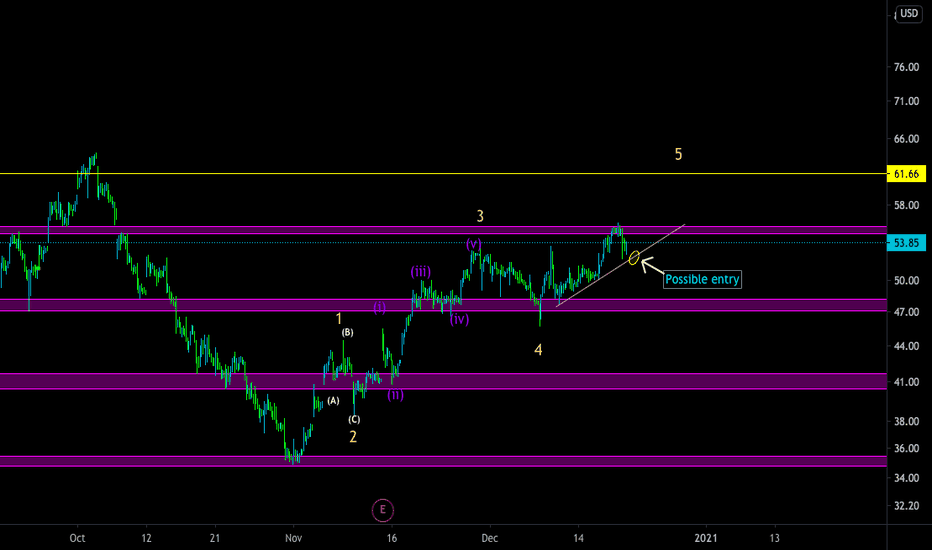Click the 66.00 price axis level
Viewport: 932px width, 550px height.
click(x=906, y=139)
